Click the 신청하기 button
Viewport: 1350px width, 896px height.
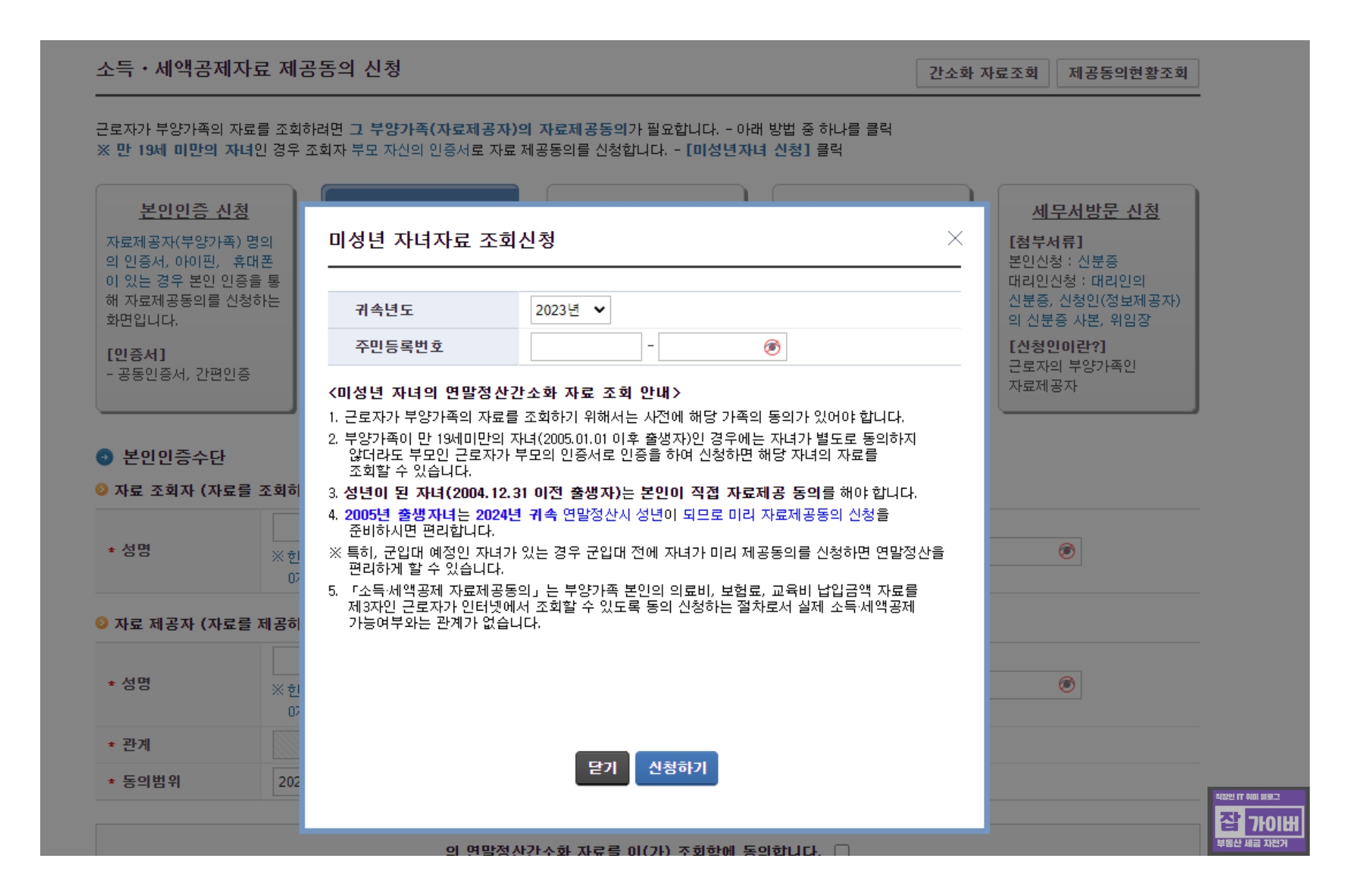tap(676, 768)
